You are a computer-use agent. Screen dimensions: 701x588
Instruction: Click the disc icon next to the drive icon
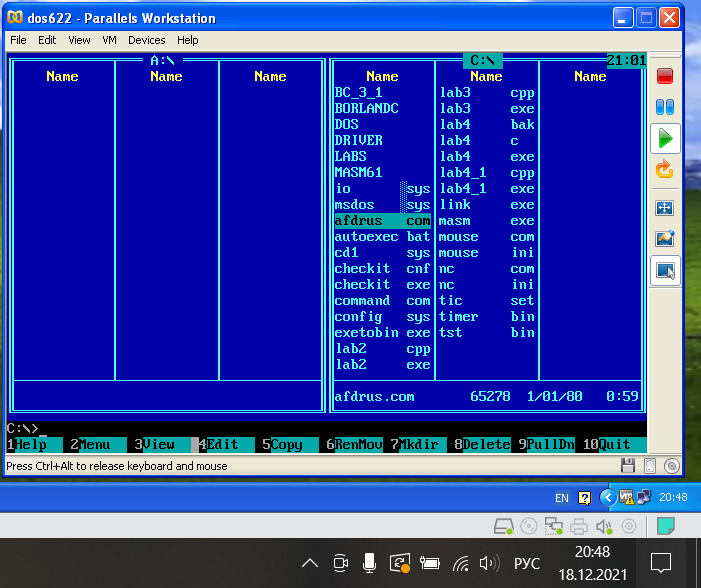tap(529, 526)
